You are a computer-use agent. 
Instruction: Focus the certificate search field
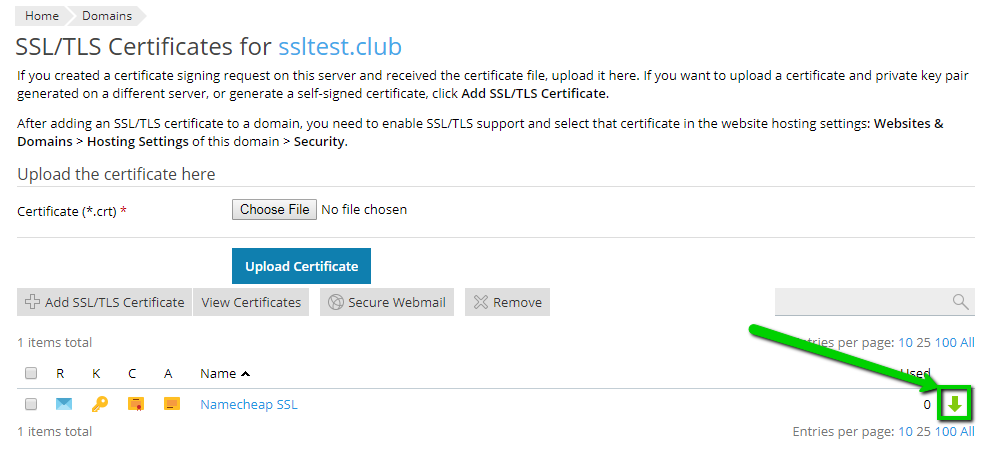point(860,302)
